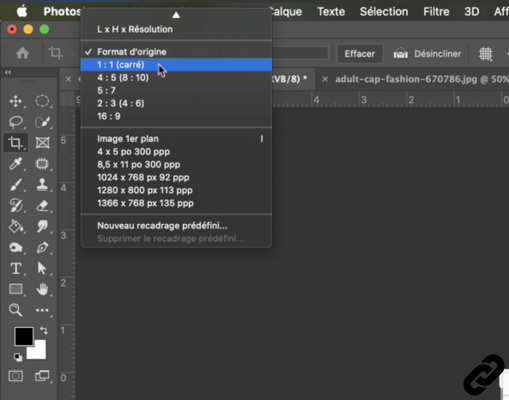Choose L x H x Résolution option

click(x=176, y=29)
